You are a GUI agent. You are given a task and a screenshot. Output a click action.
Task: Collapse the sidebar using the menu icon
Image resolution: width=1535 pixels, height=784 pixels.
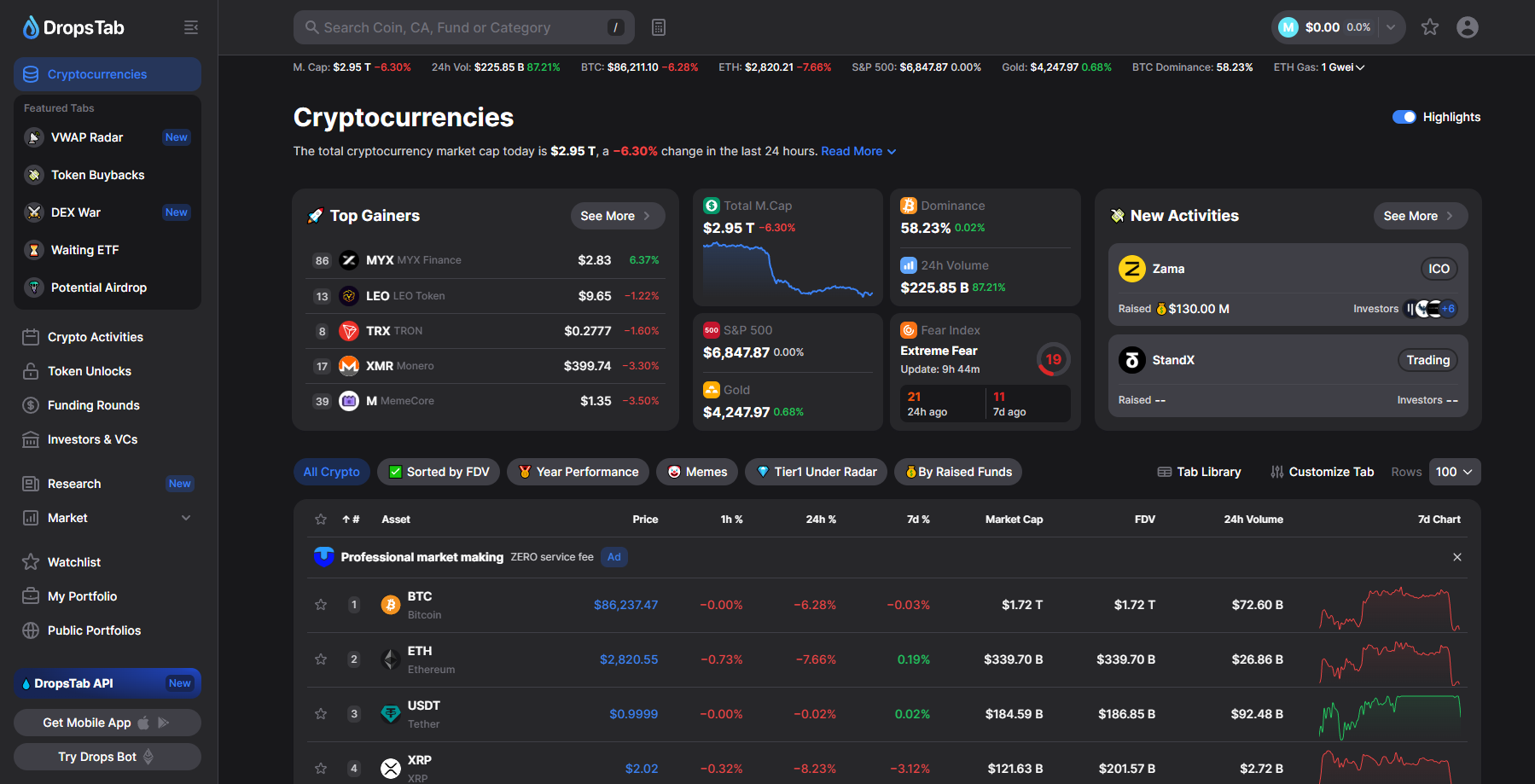coord(191,27)
